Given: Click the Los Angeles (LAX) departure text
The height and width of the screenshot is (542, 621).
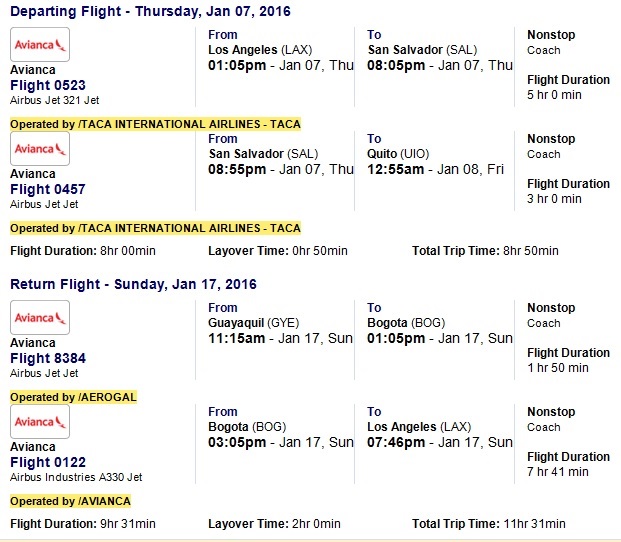Looking at the screenshot, I should (x=260, y=50).
